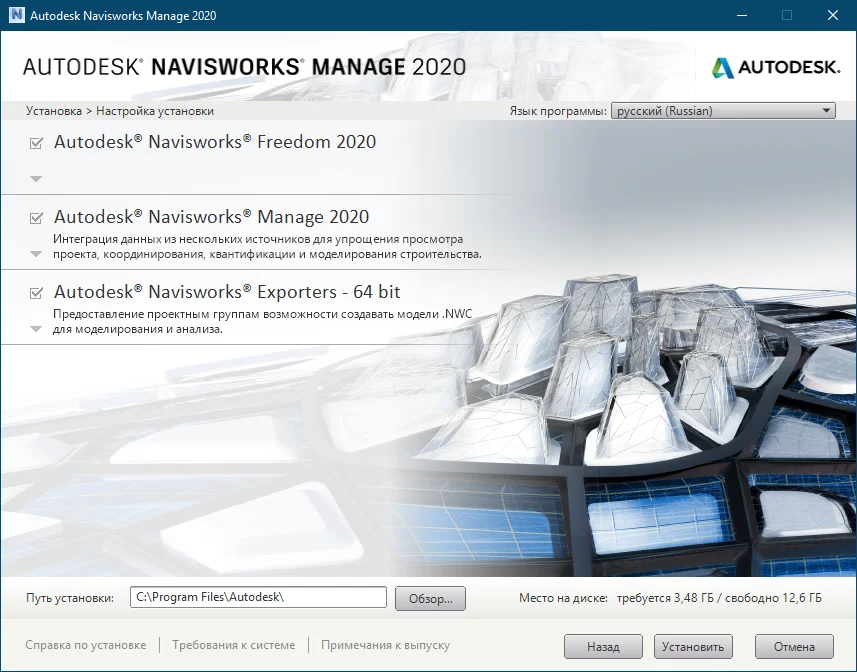Screen dimensions: 857x672
Task: Uncheck Autodesk Navisworks Freedom 2020 checkbox
Action: 37,143
